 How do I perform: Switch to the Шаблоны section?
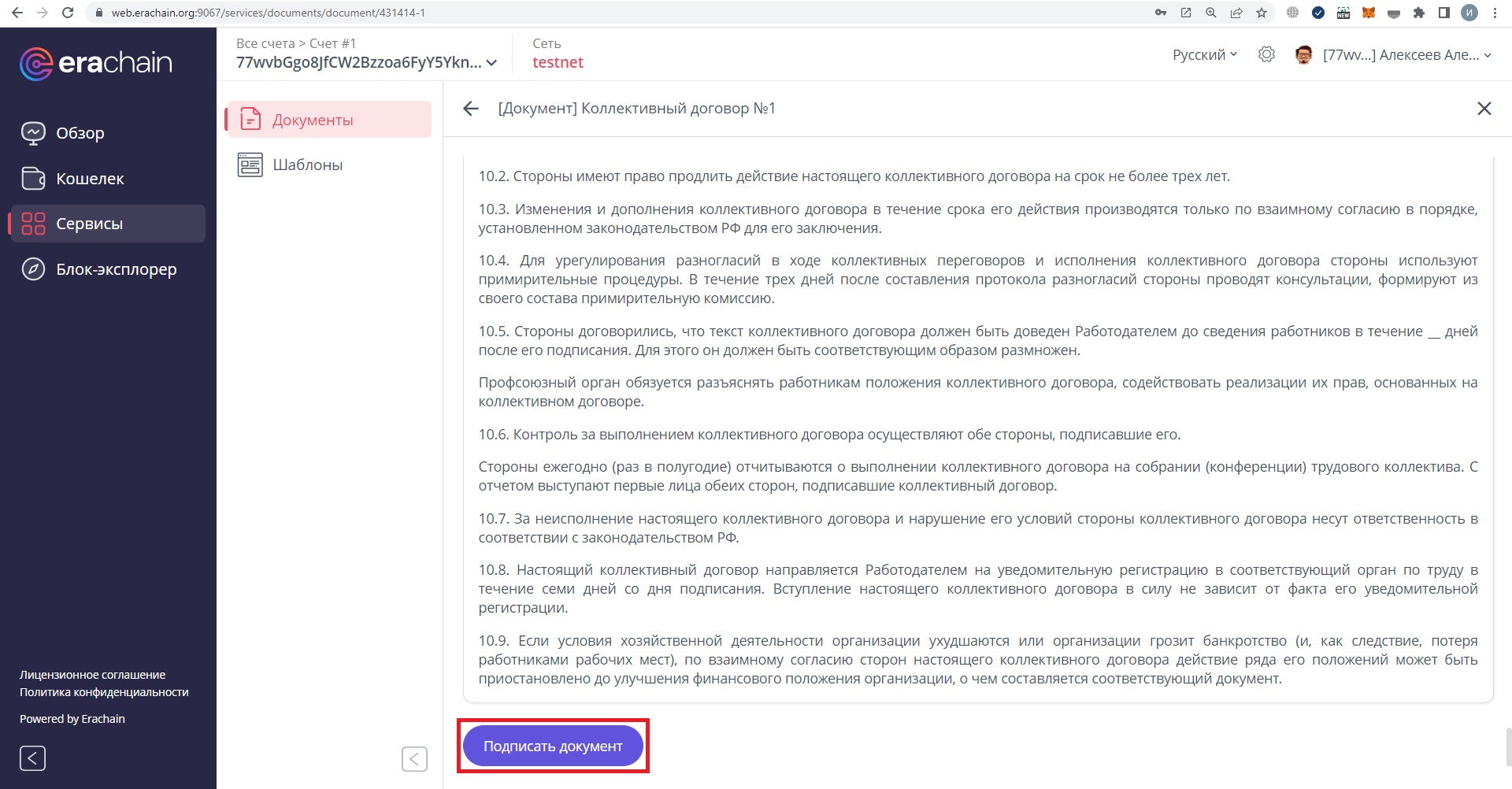(x=307, y=165)
